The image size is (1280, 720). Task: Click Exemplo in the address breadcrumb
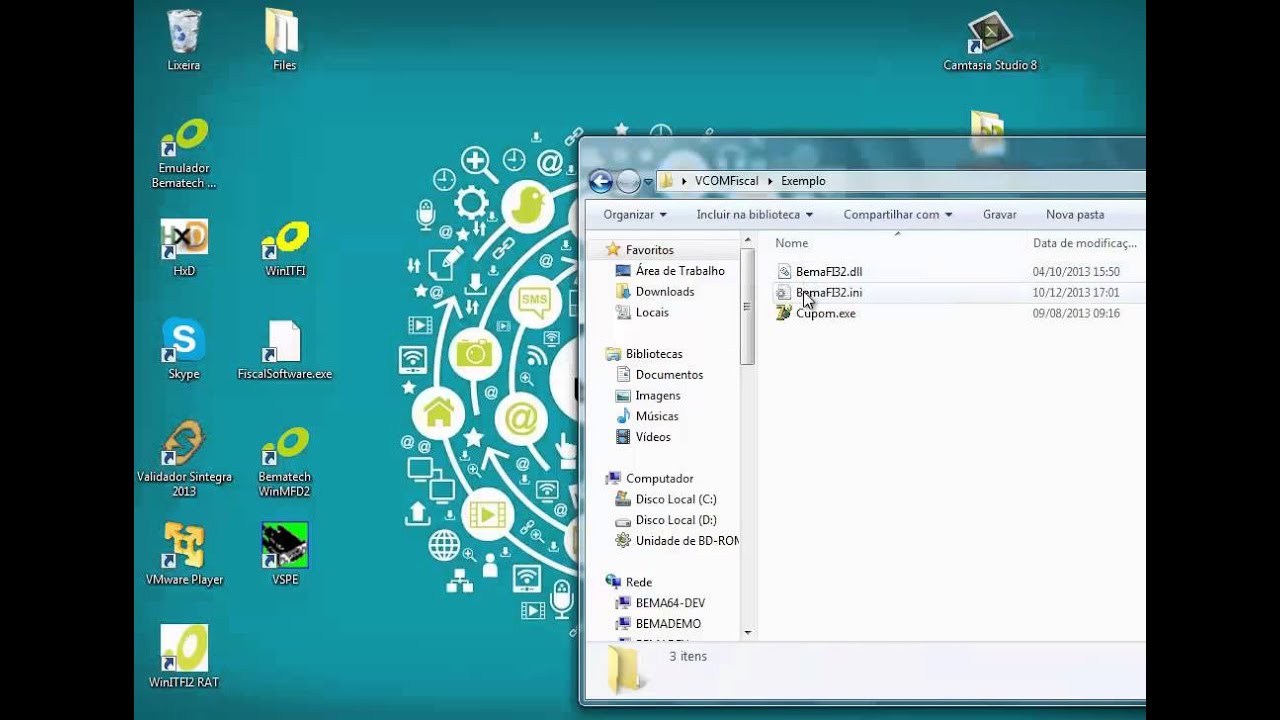pyautogui.click(x=803, y=181)
